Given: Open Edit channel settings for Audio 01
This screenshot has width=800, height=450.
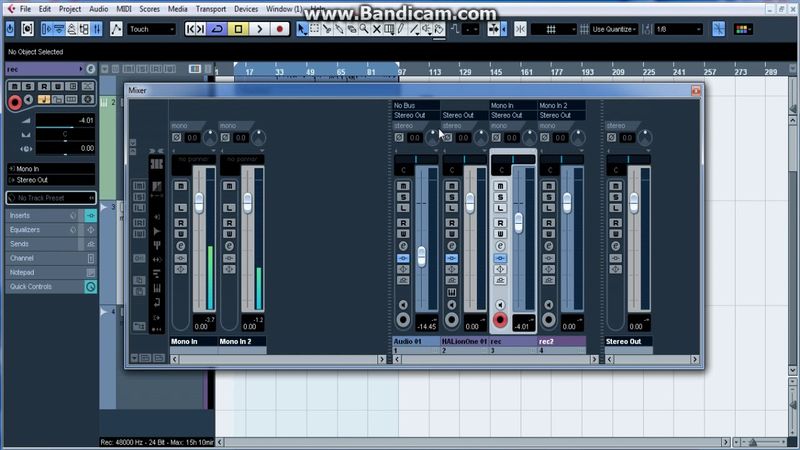Looking at the screenshot, I should [403, 246].
